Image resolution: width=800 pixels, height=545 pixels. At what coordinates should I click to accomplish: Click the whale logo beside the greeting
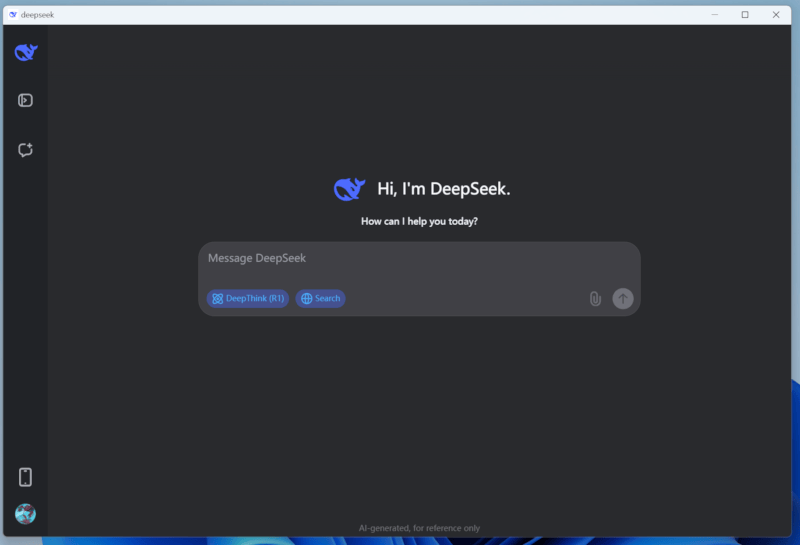point(349,189)
